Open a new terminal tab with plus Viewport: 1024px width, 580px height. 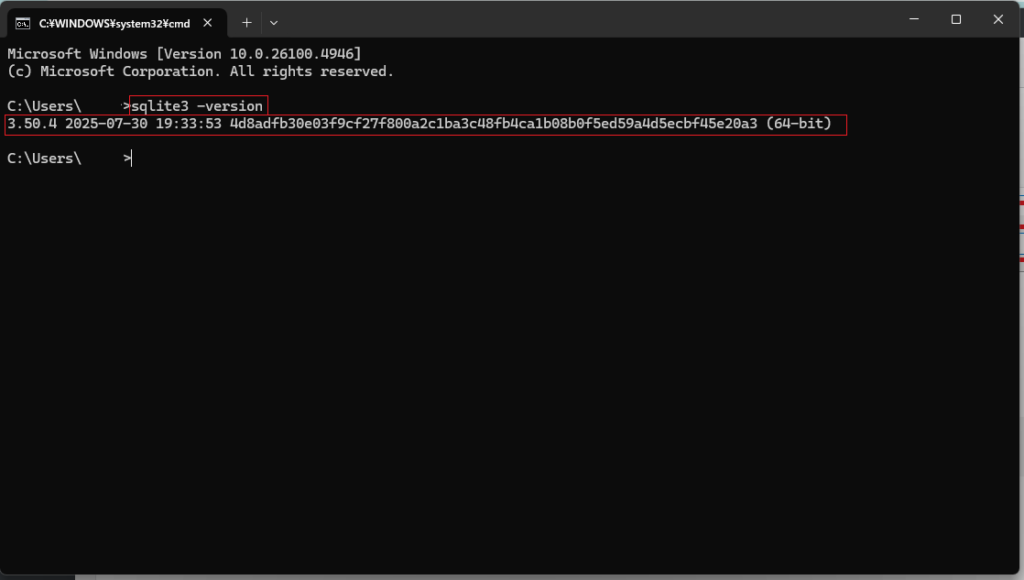(246, 23)
